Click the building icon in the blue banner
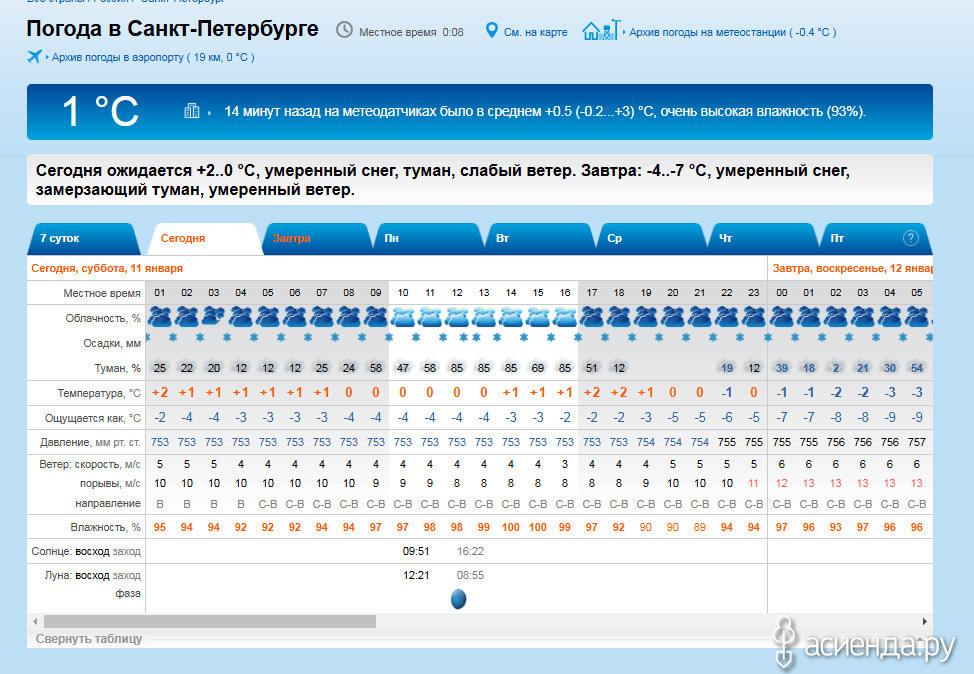This screenshot has width=974, height=674. click(192, 111)
